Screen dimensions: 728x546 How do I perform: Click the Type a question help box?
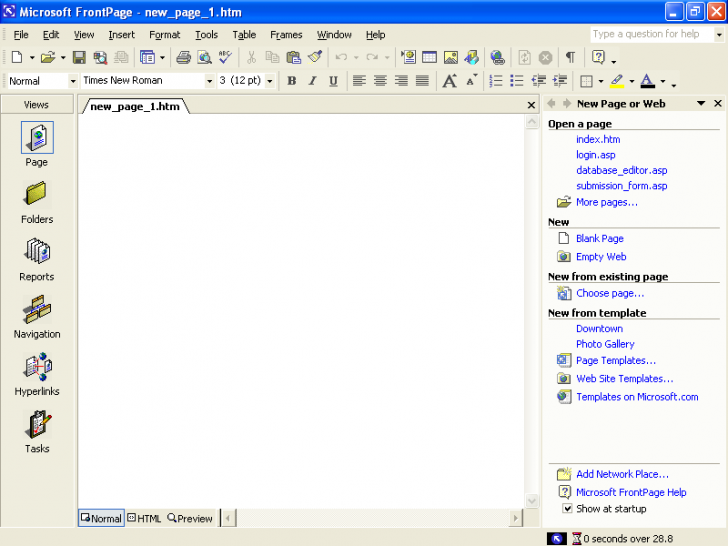coord(650,34)
